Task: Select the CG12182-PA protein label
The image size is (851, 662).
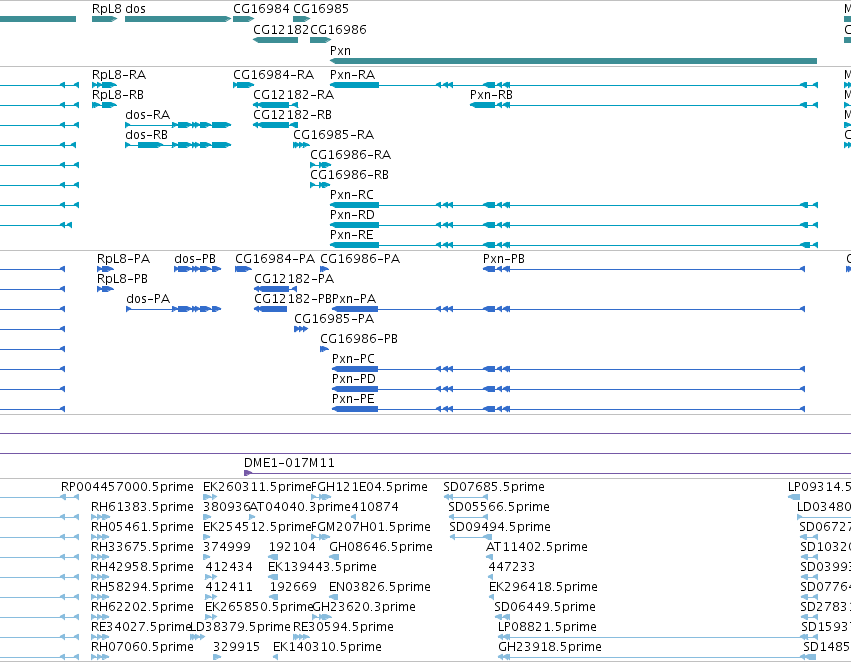Action: coord(294,278)
